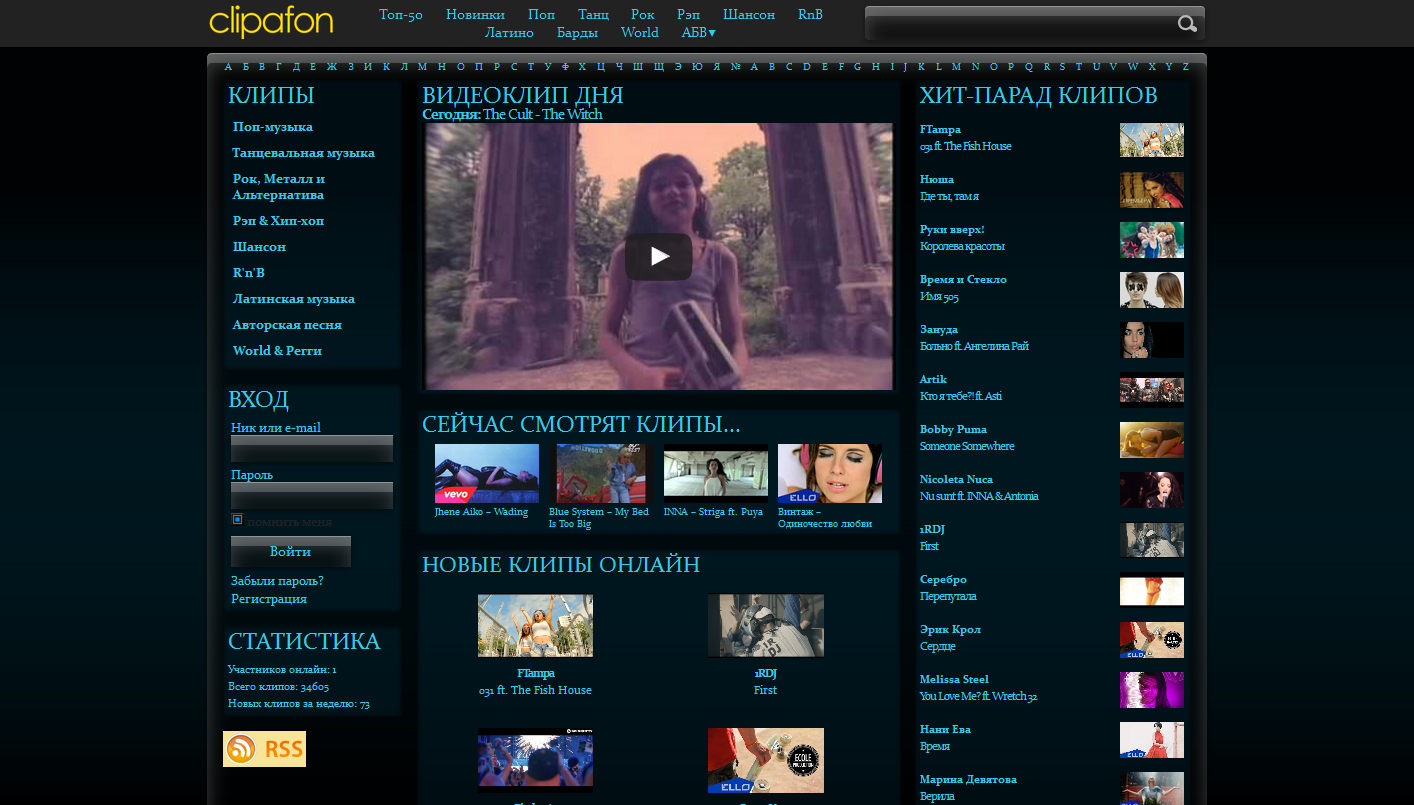Open Melissa Steel chart thumbnail

1152,690
